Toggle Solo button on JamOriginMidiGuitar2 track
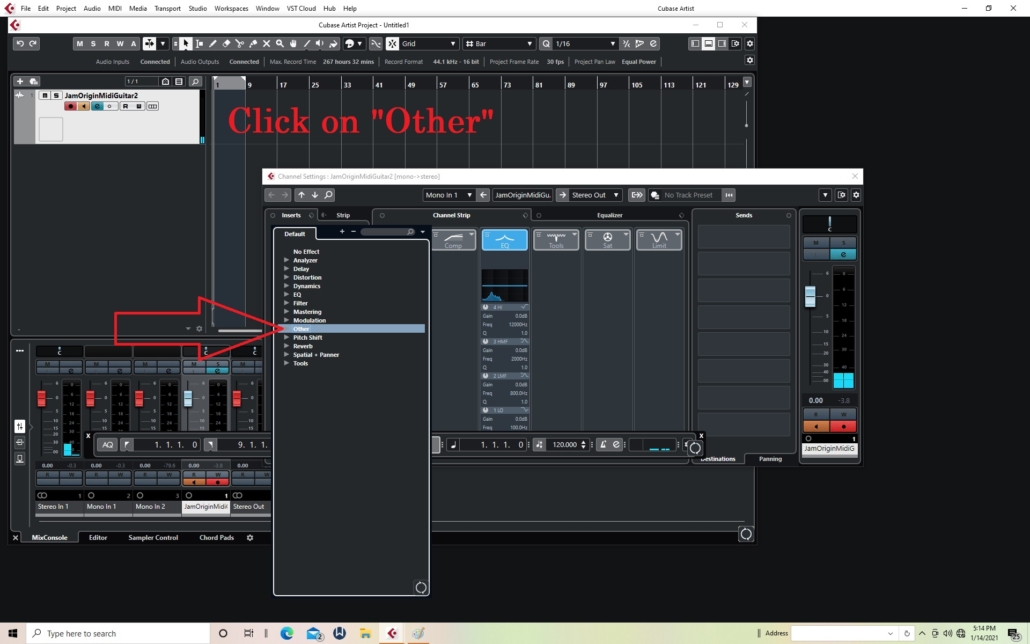This screenshot has width=1030, height=644. (x=56, y=95)
